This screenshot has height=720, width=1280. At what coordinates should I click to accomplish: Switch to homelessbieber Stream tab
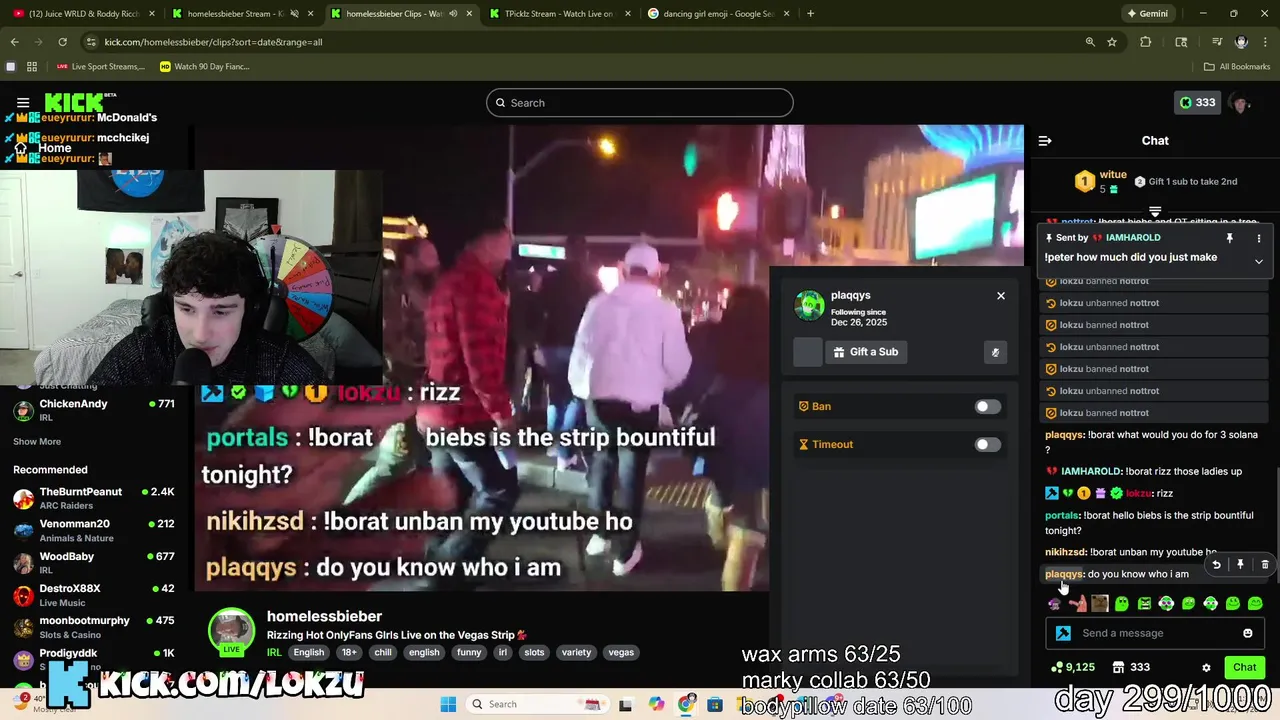tap(242, 14)
